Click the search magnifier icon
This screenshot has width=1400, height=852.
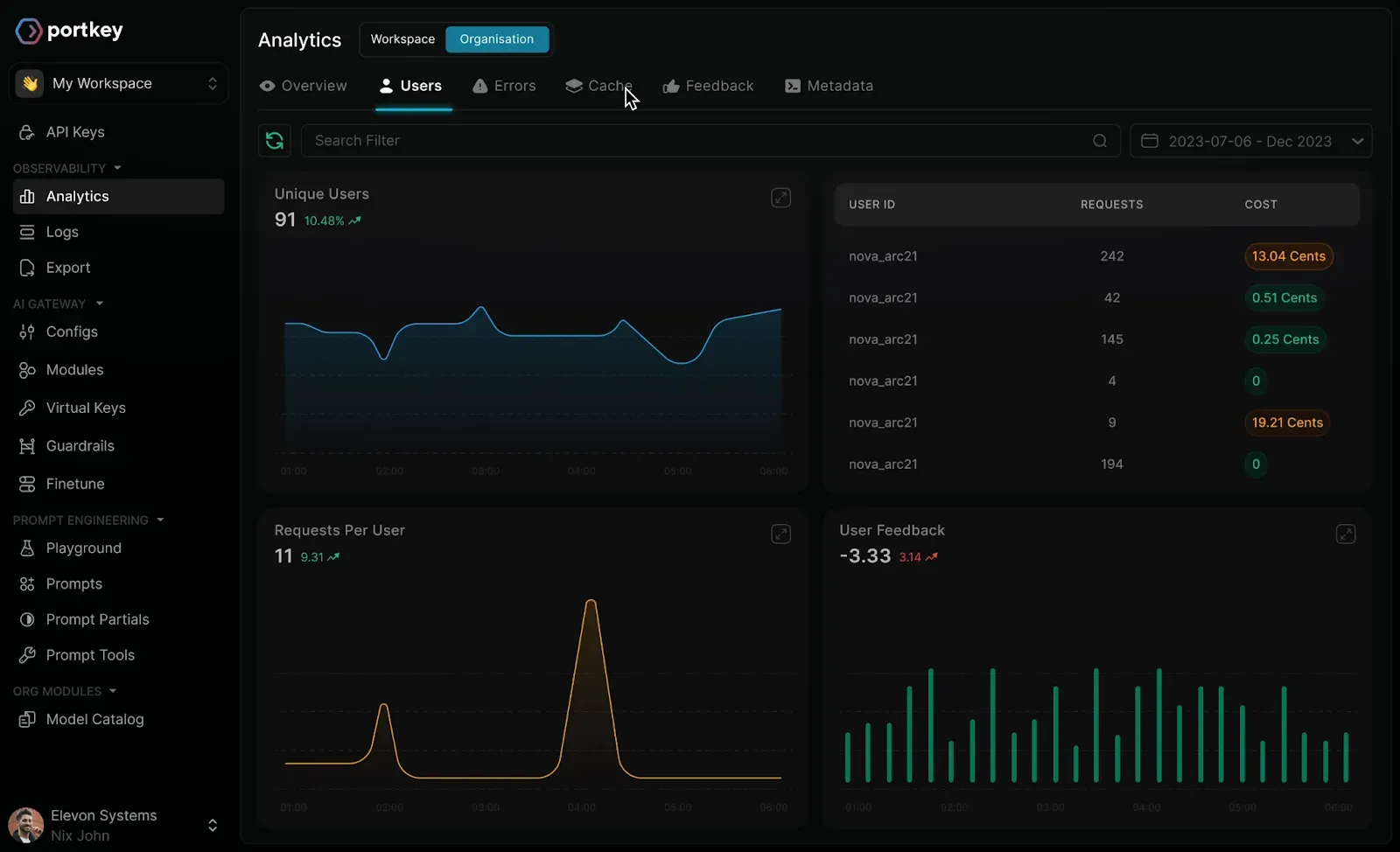tap(1100, 140)
